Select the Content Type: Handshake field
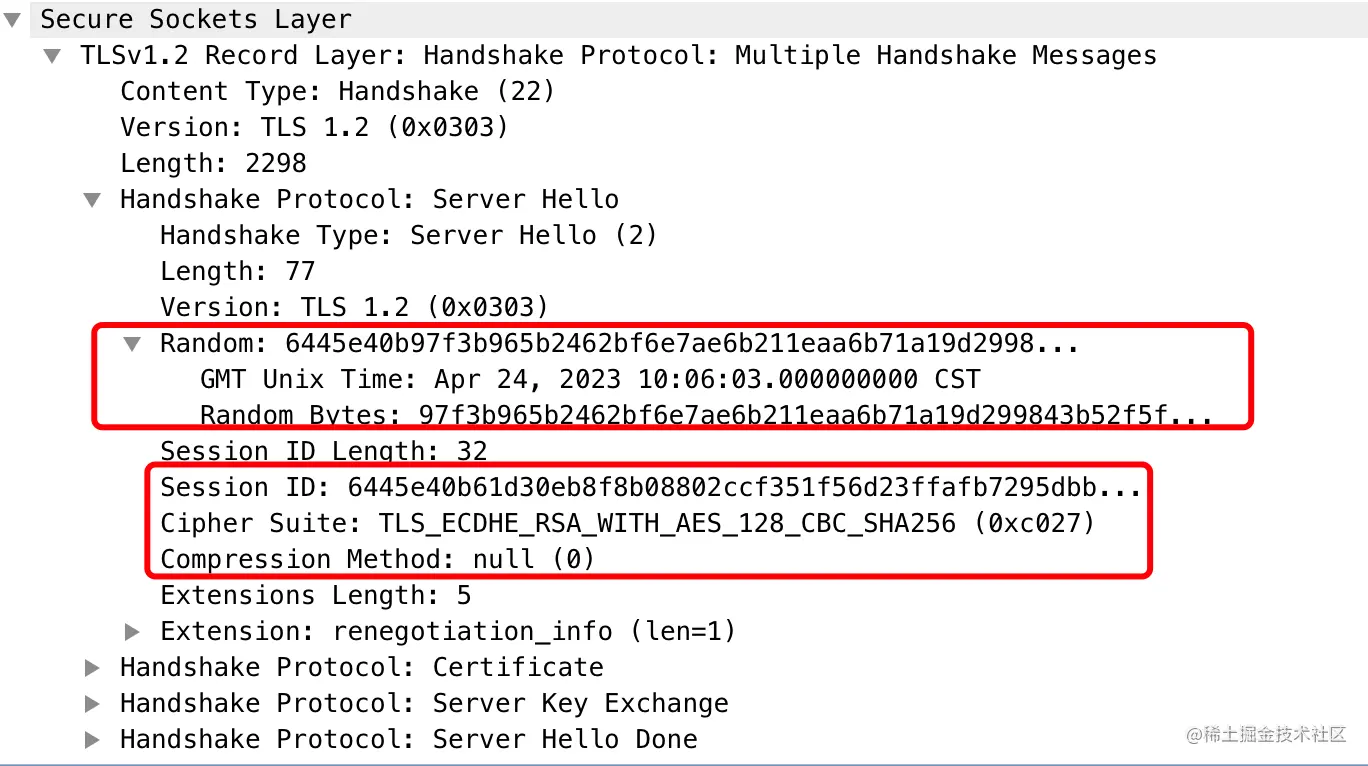The height and width of the screenshot is (766, 1368). [337, 91]
